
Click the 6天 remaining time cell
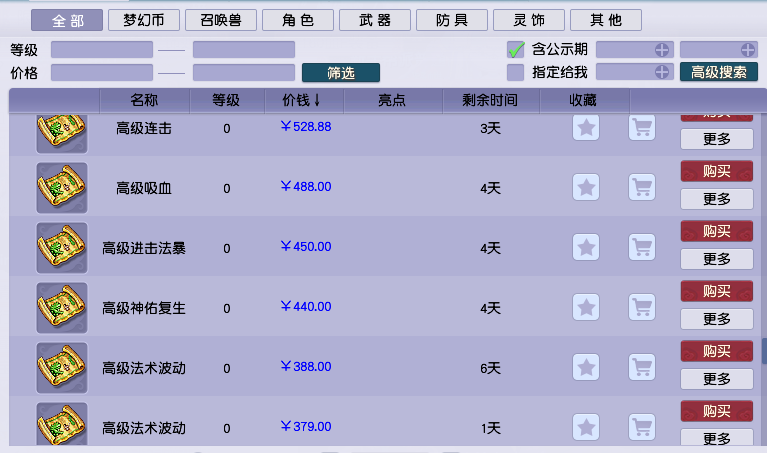pyautogui.click(x=490, y=368)
